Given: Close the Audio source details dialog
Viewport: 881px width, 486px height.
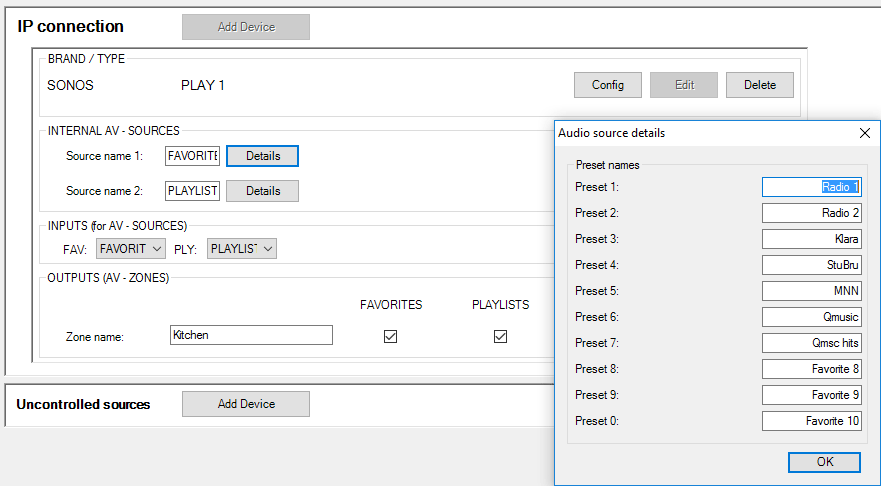Looking at the screenshot, I should 864,133.
